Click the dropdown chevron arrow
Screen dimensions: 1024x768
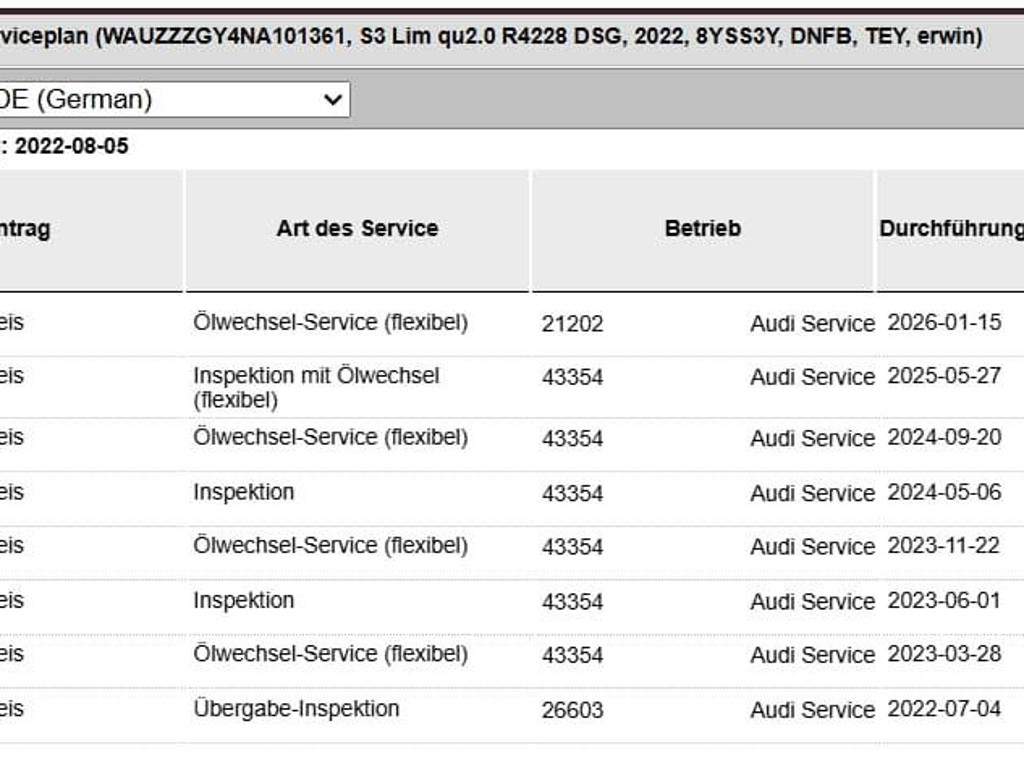[333, 100]
